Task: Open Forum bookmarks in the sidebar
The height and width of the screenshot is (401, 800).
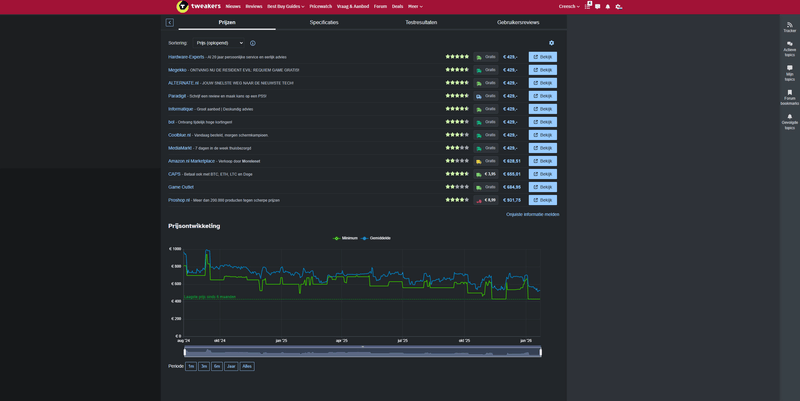Action: pyautogui.click(x=789, y=95)
